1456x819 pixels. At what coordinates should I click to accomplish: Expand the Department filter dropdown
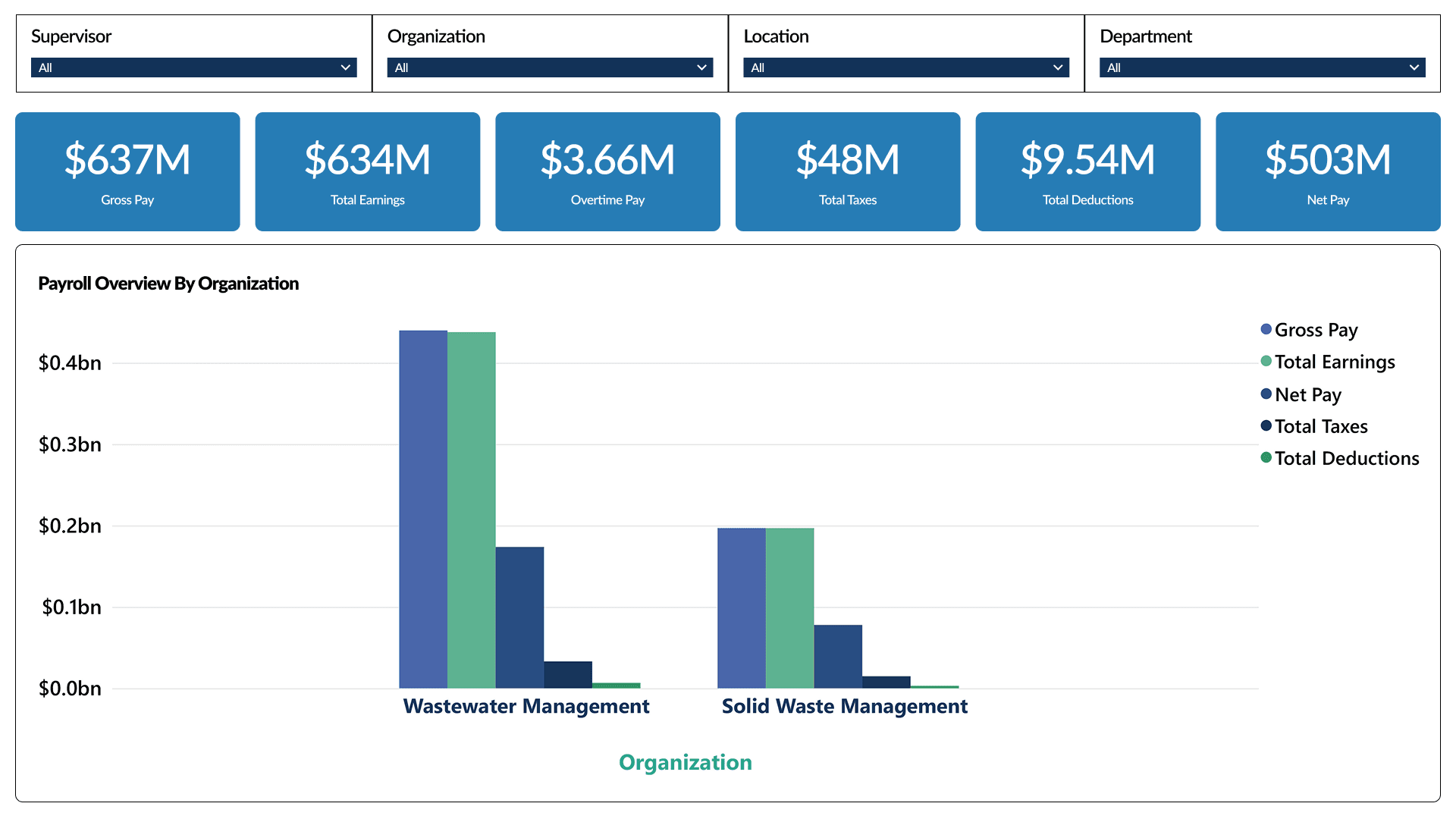pyautogui.click(x=1262, y=67)
